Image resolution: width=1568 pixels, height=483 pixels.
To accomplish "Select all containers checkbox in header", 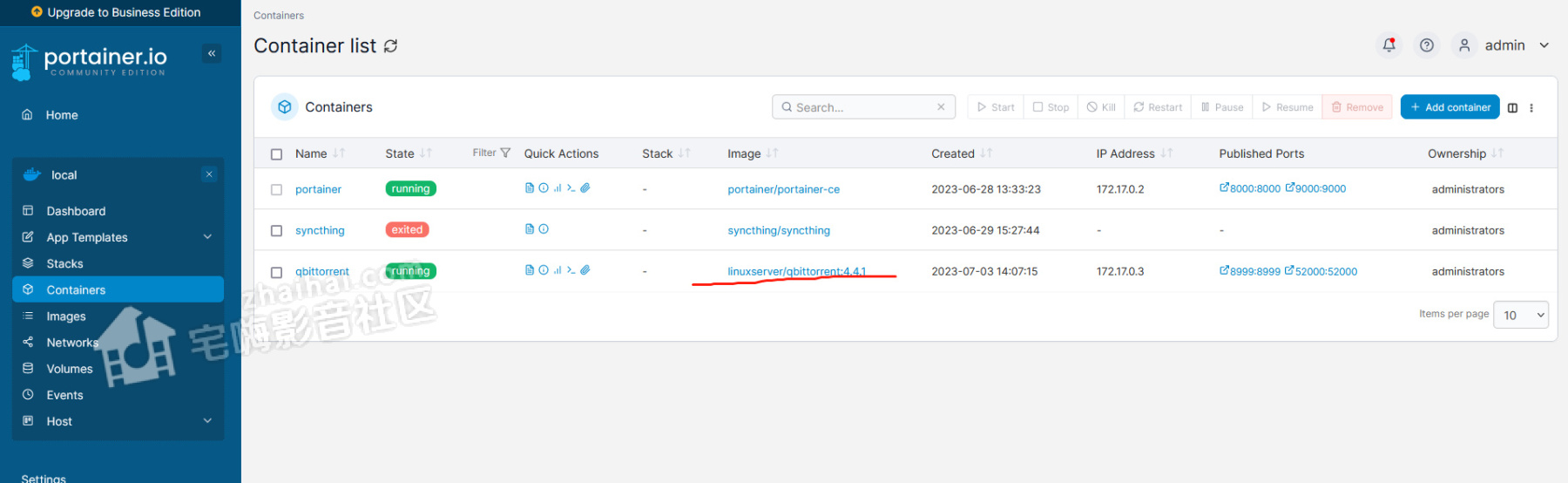I will (277, 154).
